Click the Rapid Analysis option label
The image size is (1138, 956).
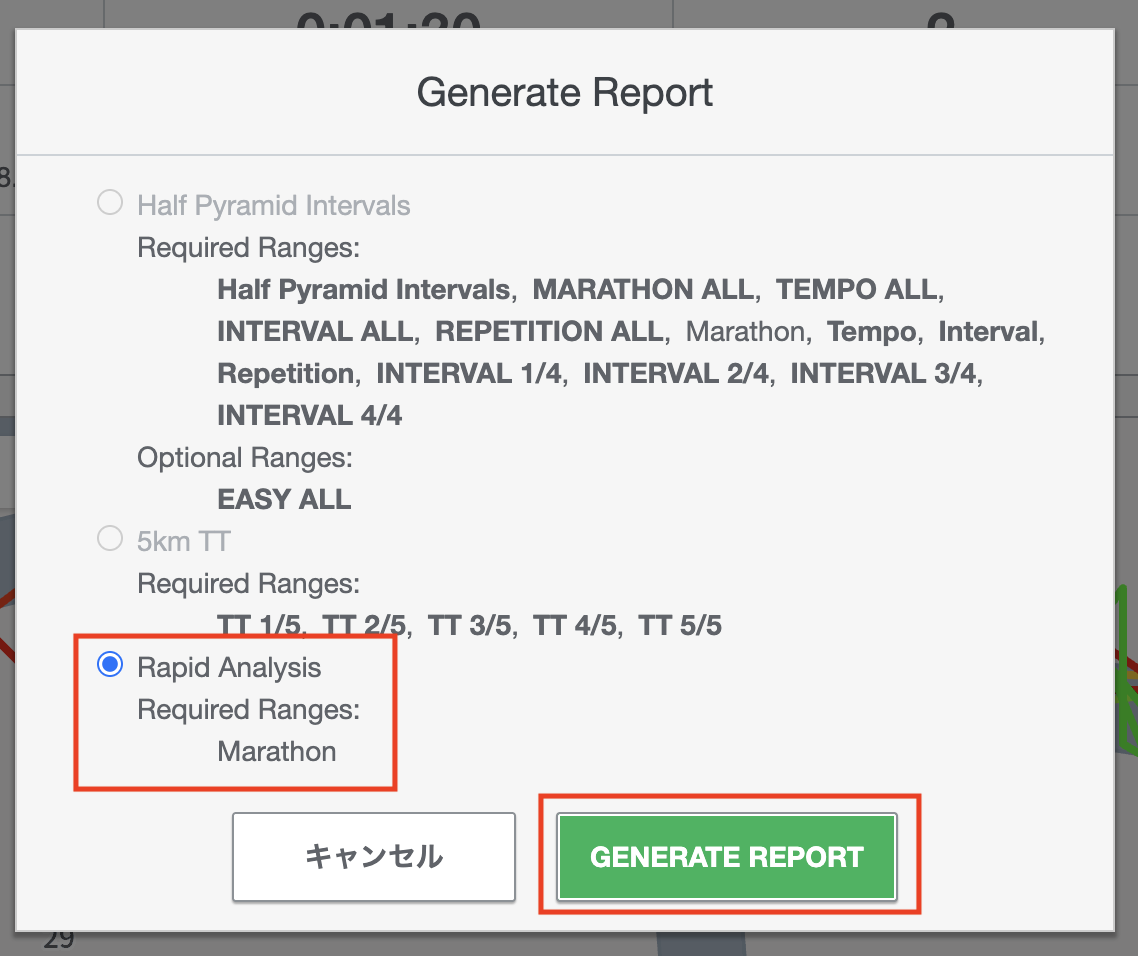coord(229,667)
